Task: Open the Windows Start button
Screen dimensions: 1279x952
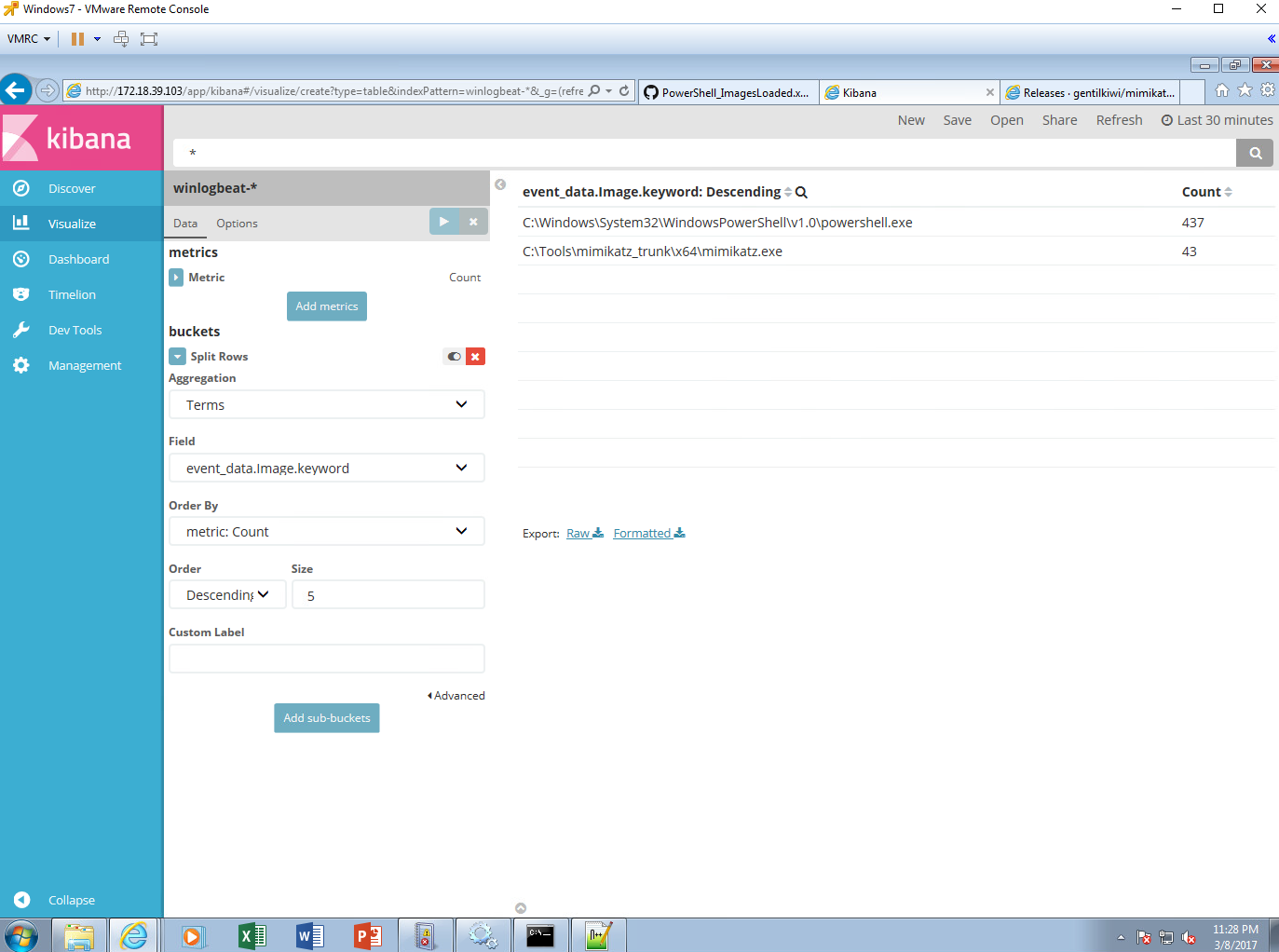Action: (x=20, y=936)
